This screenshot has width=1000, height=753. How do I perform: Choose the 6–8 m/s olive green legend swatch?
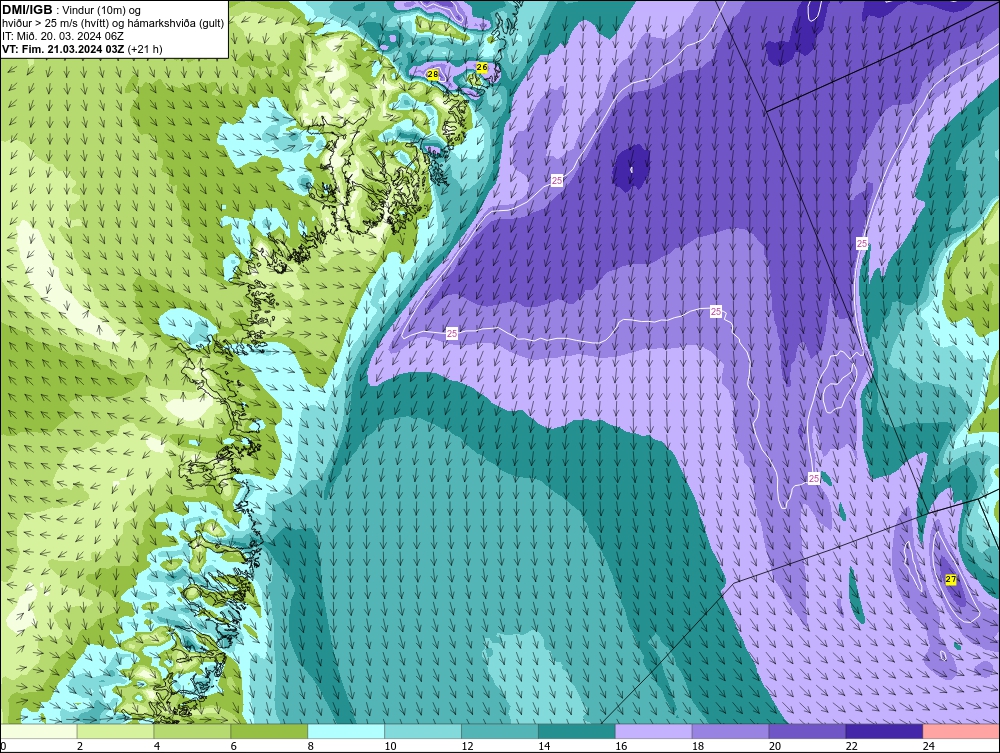[x=269, y=731]
